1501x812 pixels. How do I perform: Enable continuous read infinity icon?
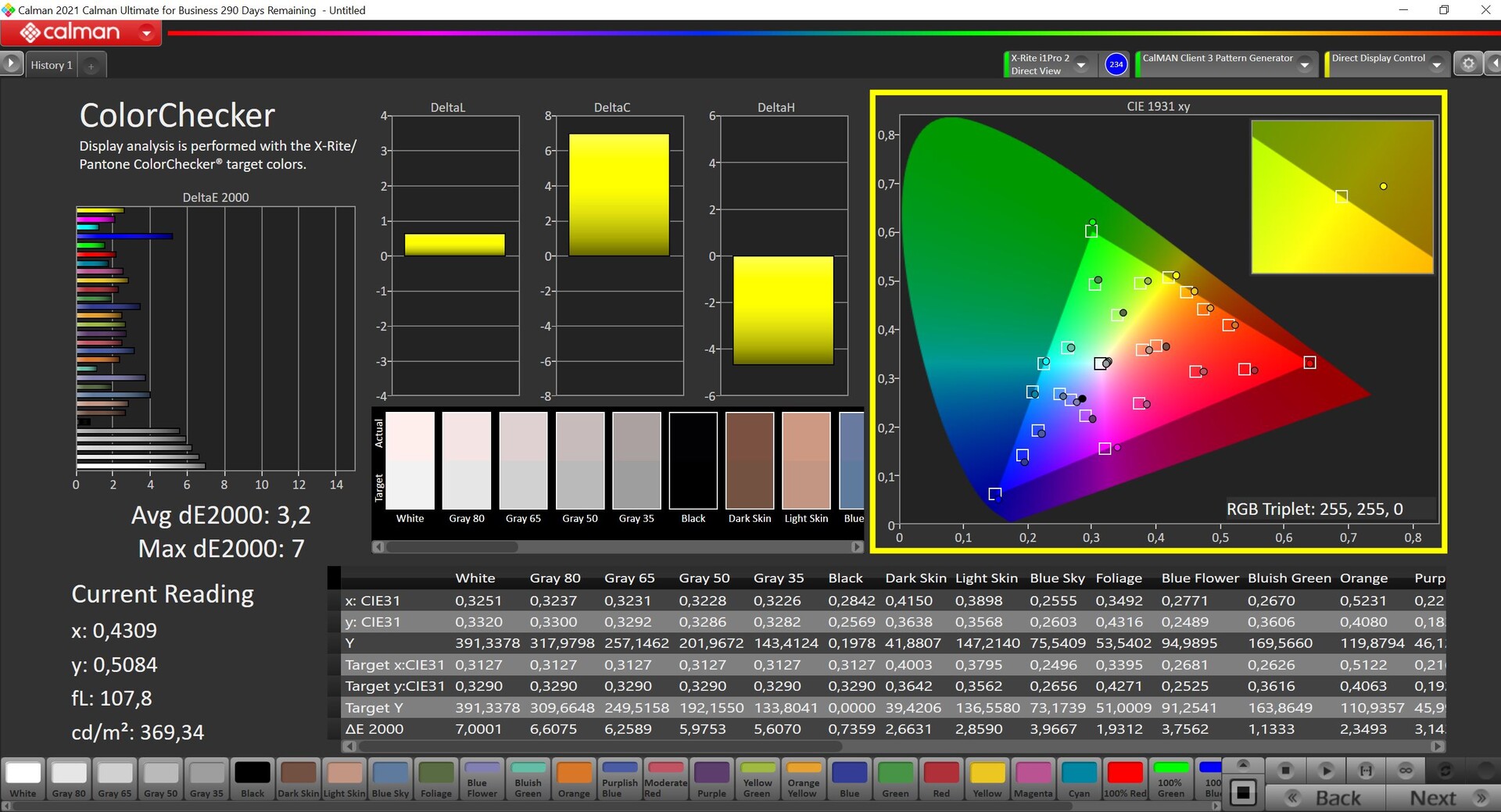[x=1406, y=771]
